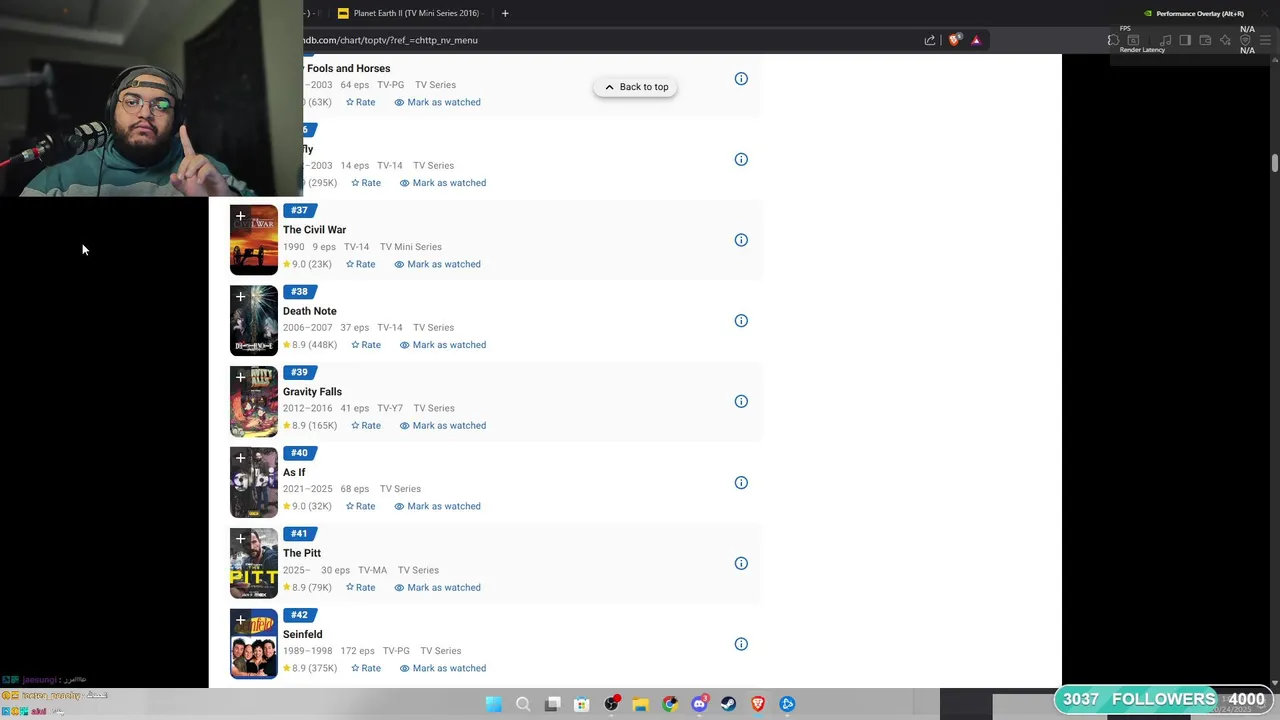The height and width of the screenshot is (720, 1280).
Task: Add The Pitt to watchlist
Action: point(240,539)
